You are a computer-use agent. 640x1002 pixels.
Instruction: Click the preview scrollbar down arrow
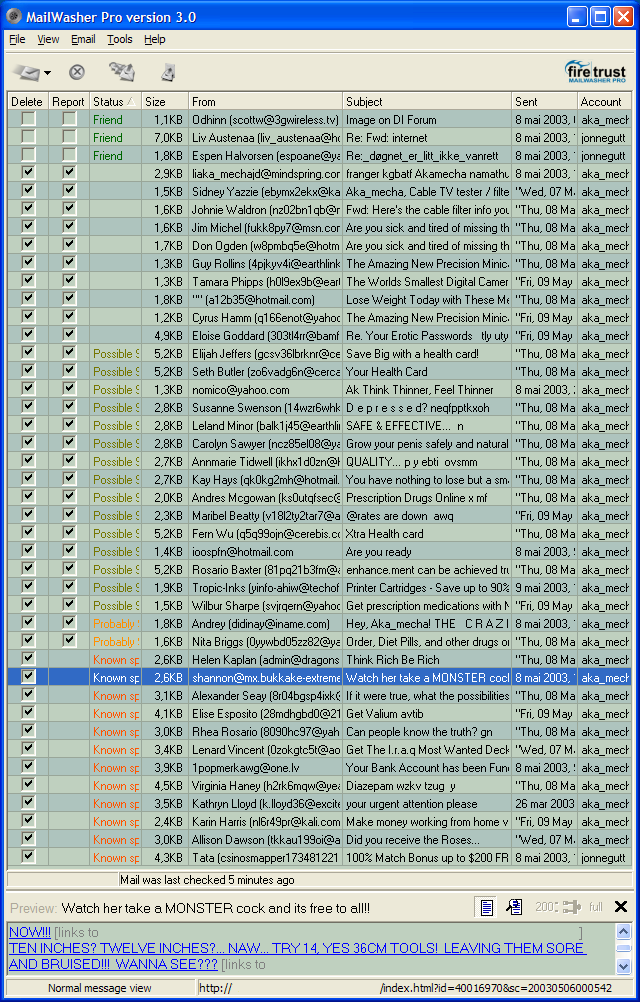pos(623,964)
